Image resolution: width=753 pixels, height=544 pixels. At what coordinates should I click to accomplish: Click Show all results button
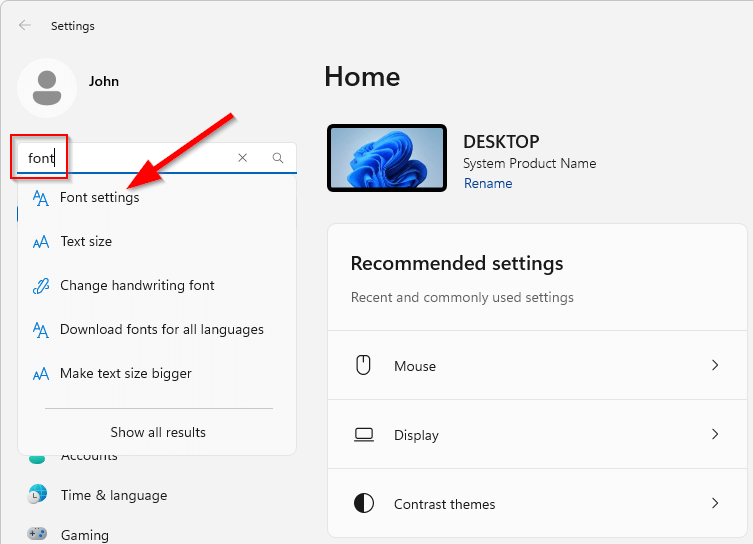[158, 432]
